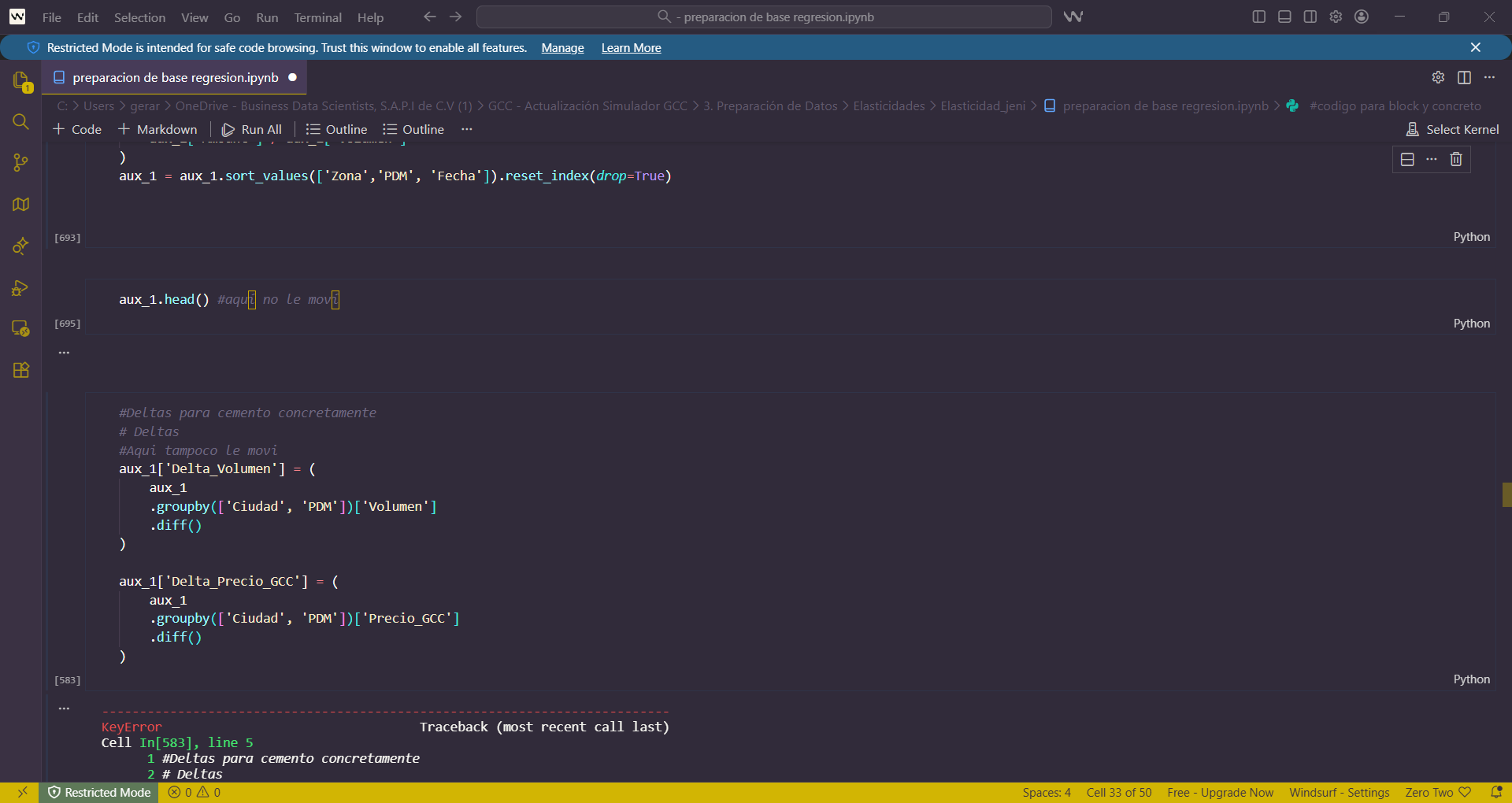
Task: Click the Windsurf logo beside search bar
Action: [1073, 17]
